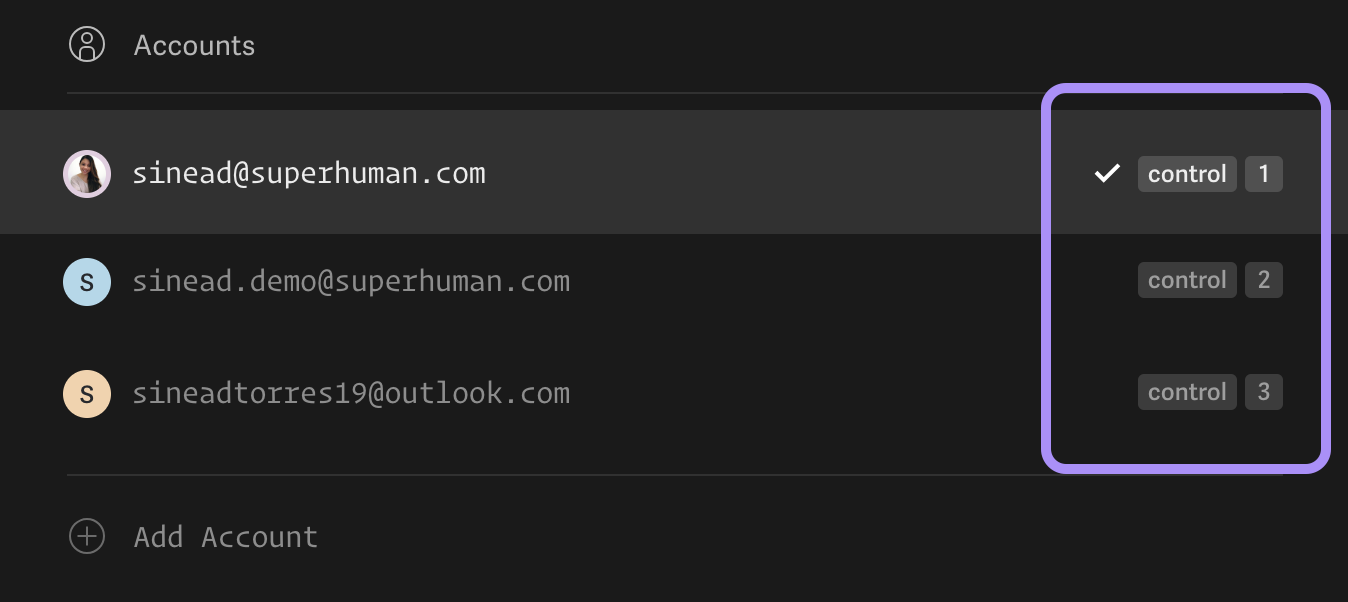Switch to sinead.demo@superhuman.com account
The height and width of the screenshot is (602, 1348).
351,282
